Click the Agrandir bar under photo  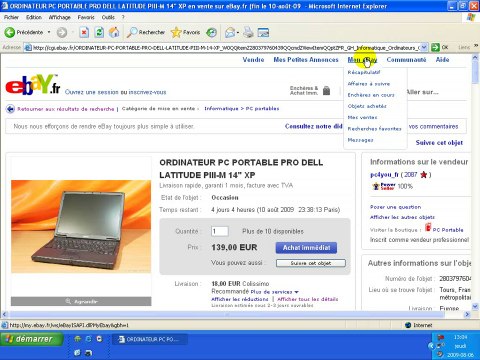point(81,301)
